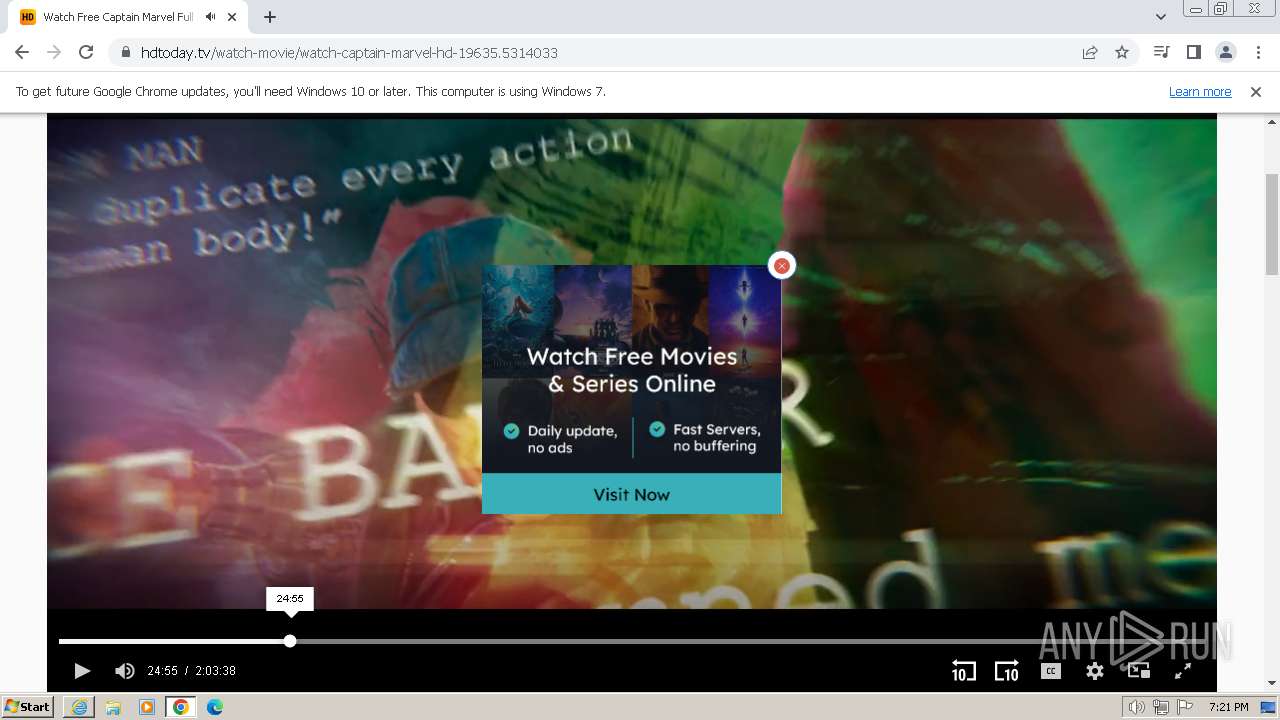
Task: Go forward in the browser
Action: pyautogui.click(x=54, y=52)
